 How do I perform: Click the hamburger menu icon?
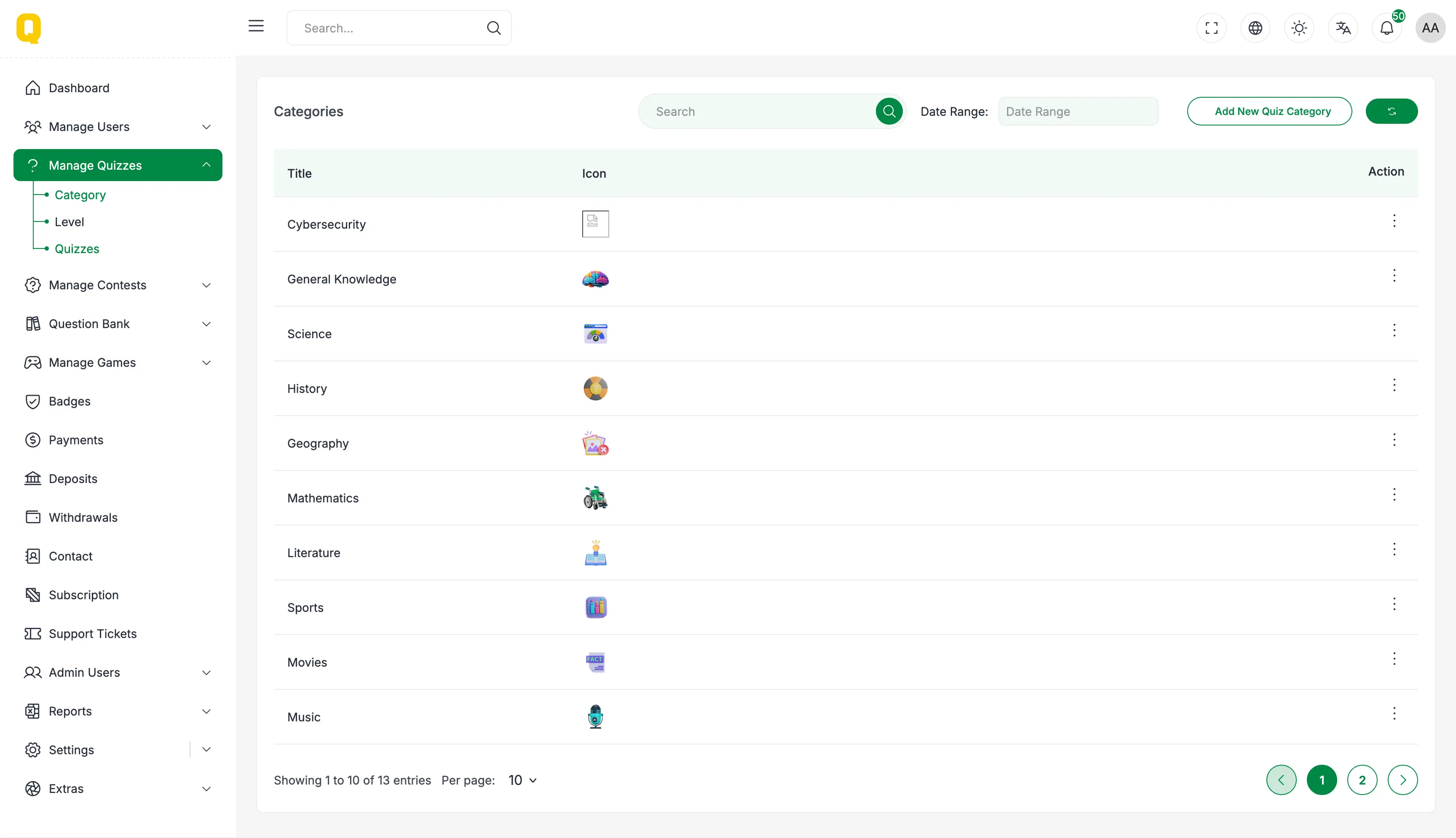pos(256,26)
